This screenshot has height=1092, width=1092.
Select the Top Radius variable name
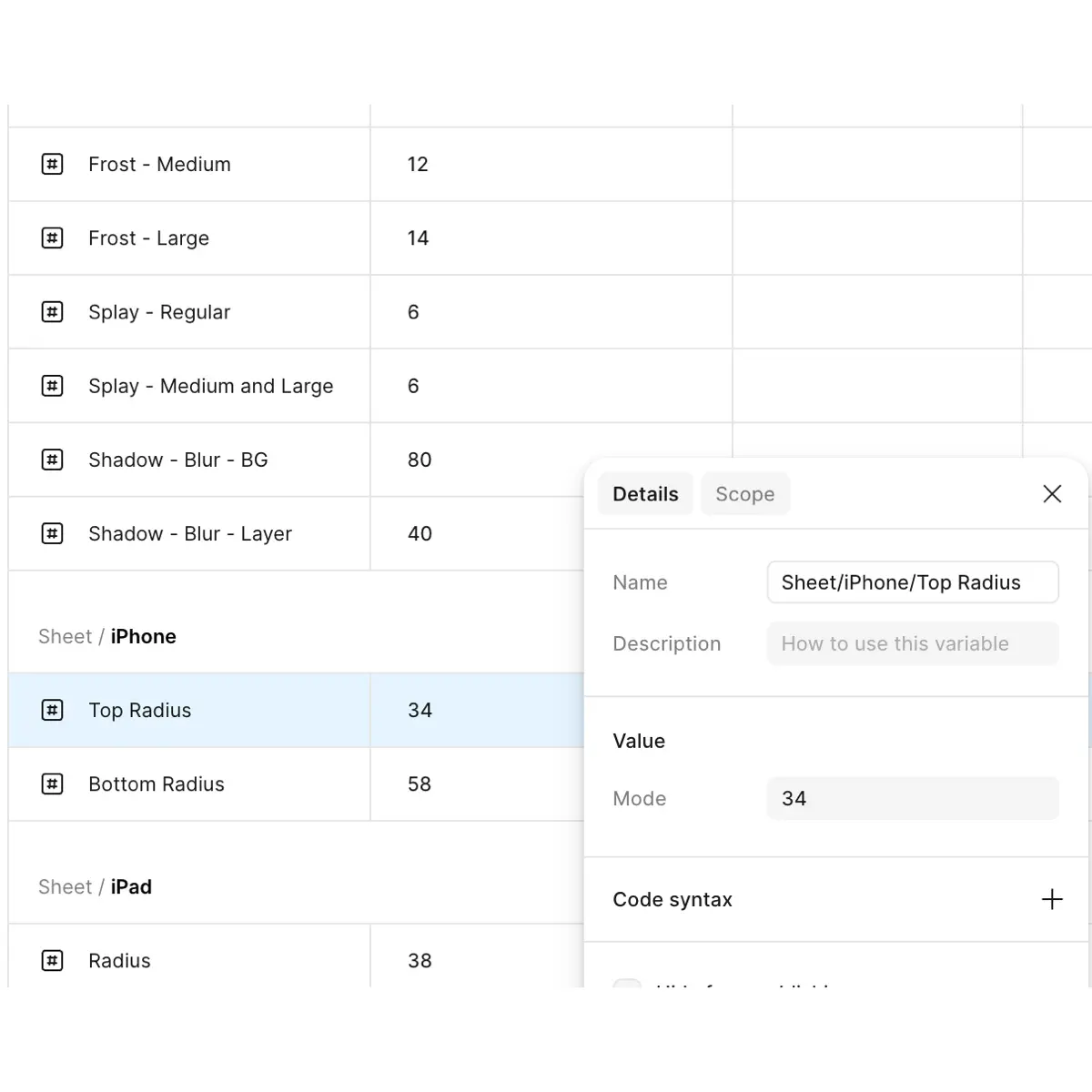[x=140, y=710]
